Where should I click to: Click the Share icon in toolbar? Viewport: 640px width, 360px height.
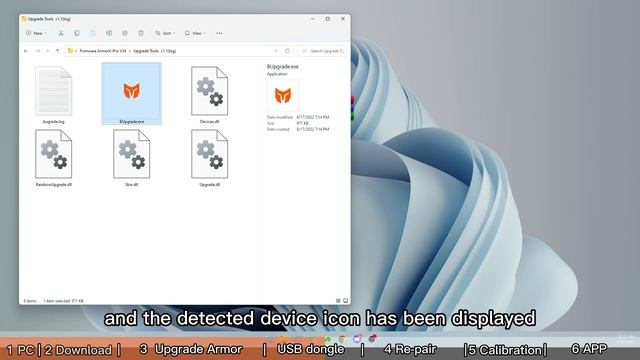coord(125,33)
